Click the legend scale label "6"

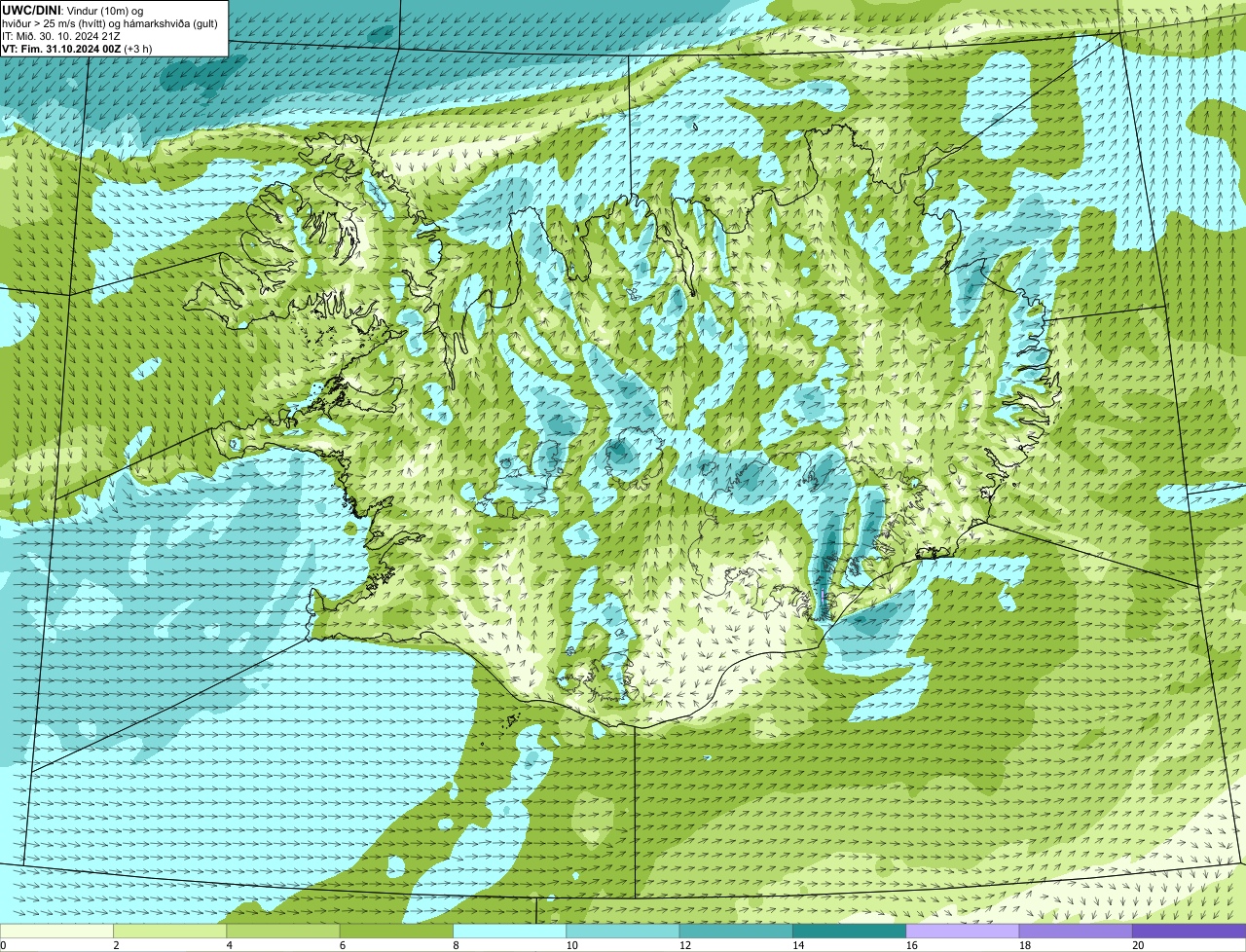pos(343,945)
